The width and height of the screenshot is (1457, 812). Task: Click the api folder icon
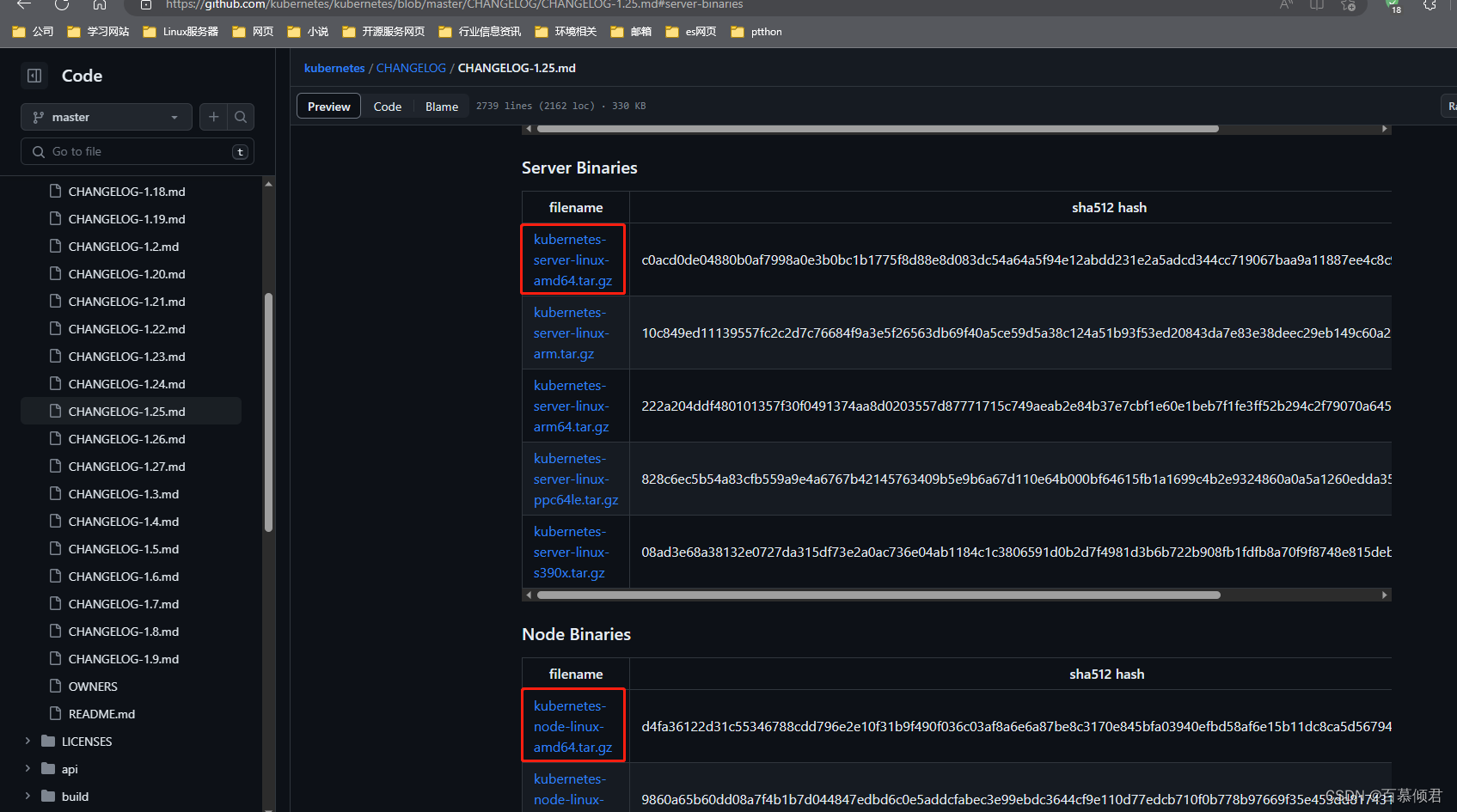point(48,768)
